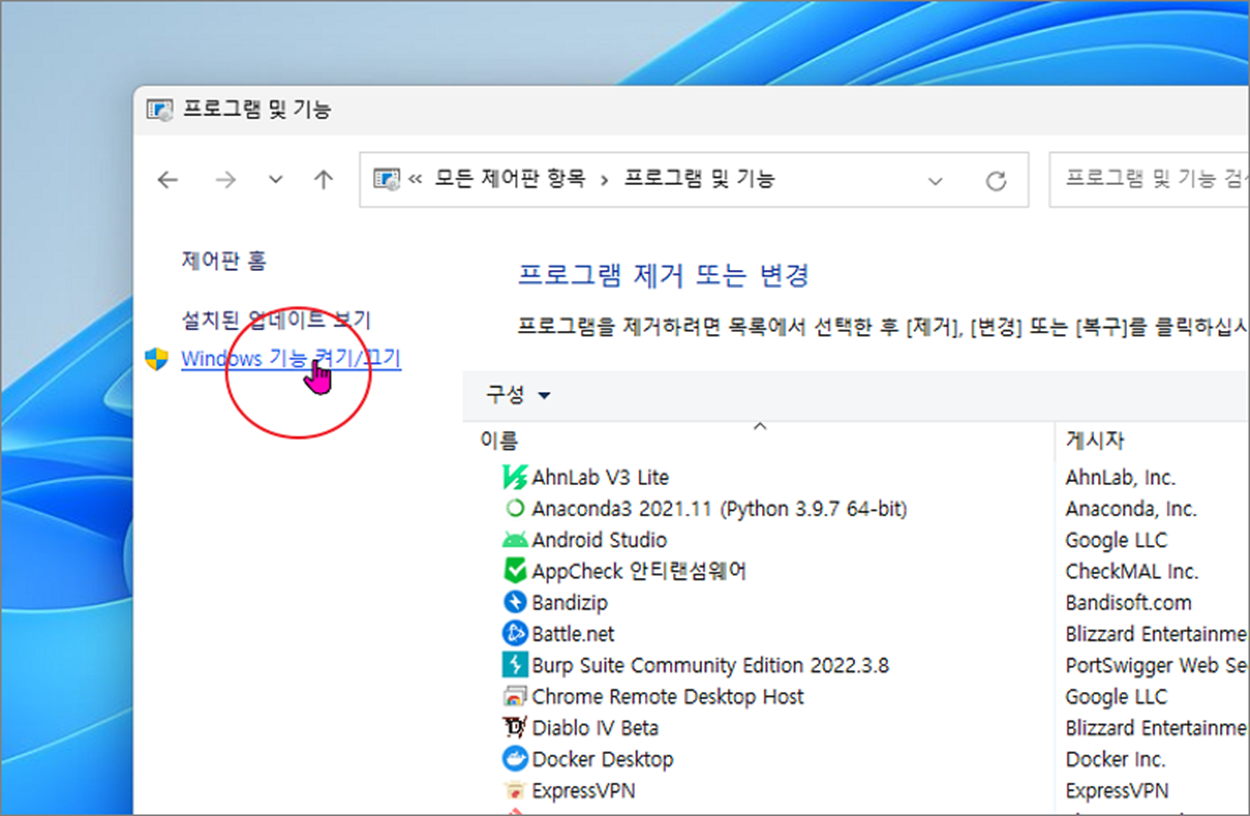
Task: Click the Control Panel icon in address bar
Action: [386, 180]
